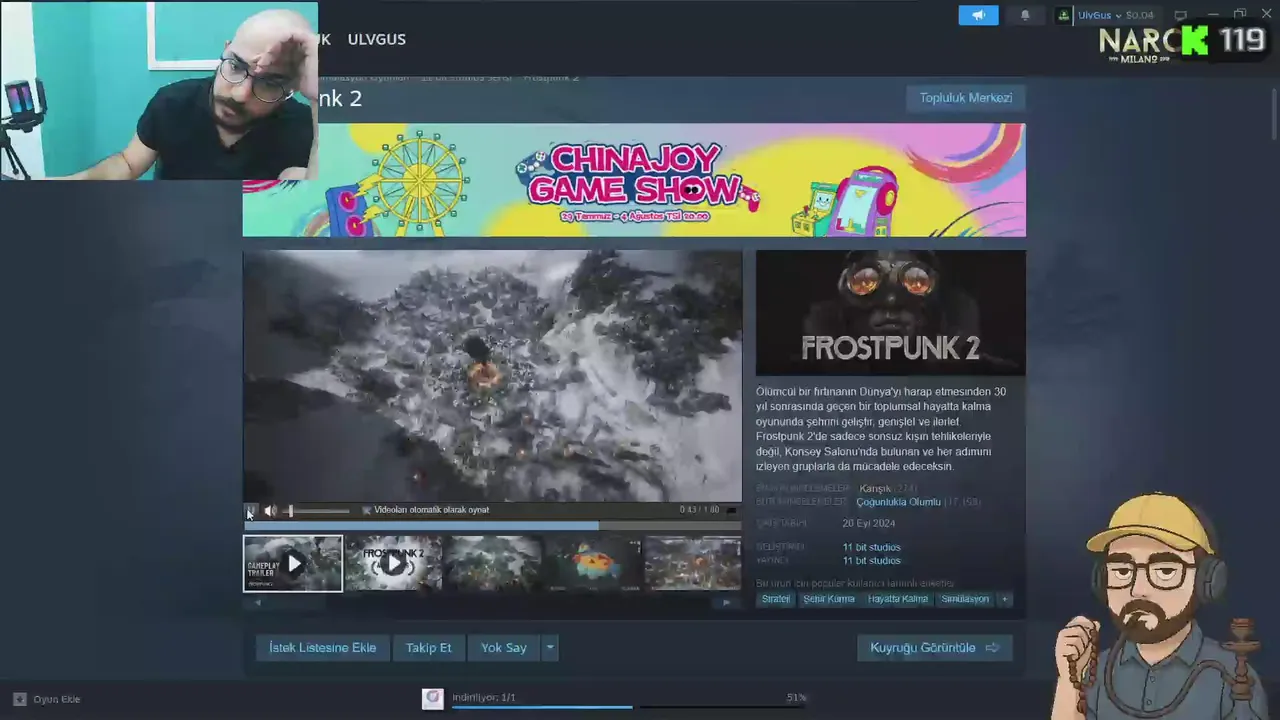Viewport: 1280px width, 720px height.
Task: Toggle 'Videoları otomatik olarak oynat' checkbox
Action: click(367, 510)
